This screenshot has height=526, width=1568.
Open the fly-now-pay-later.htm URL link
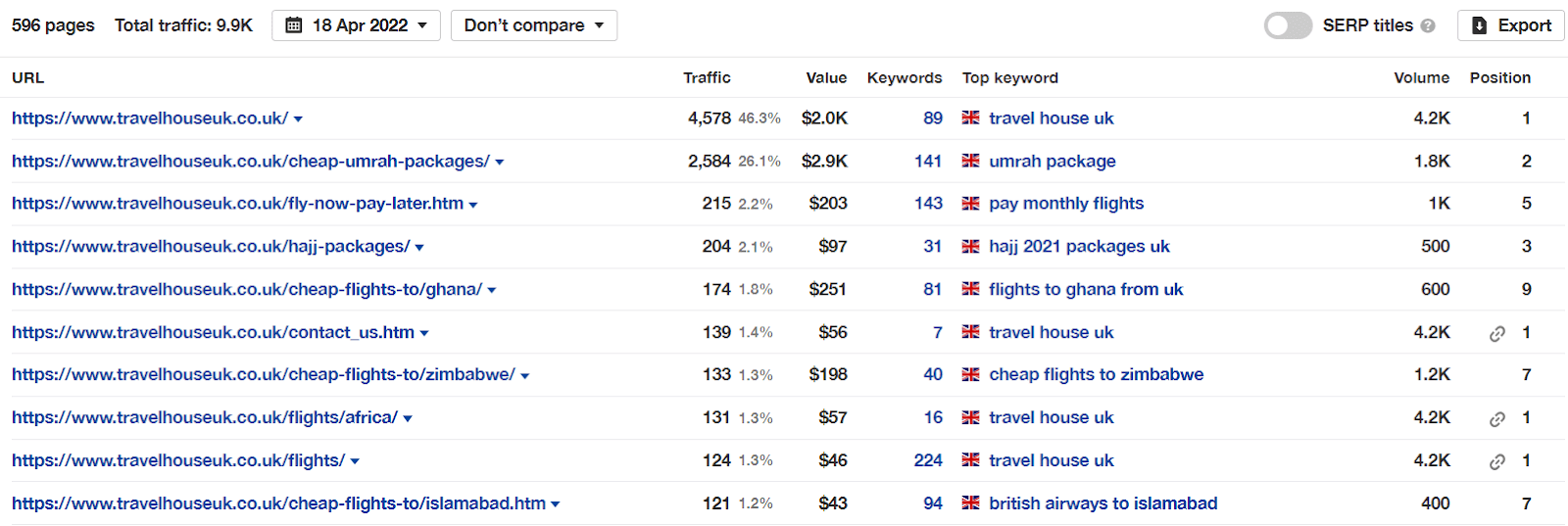point(237,203)
